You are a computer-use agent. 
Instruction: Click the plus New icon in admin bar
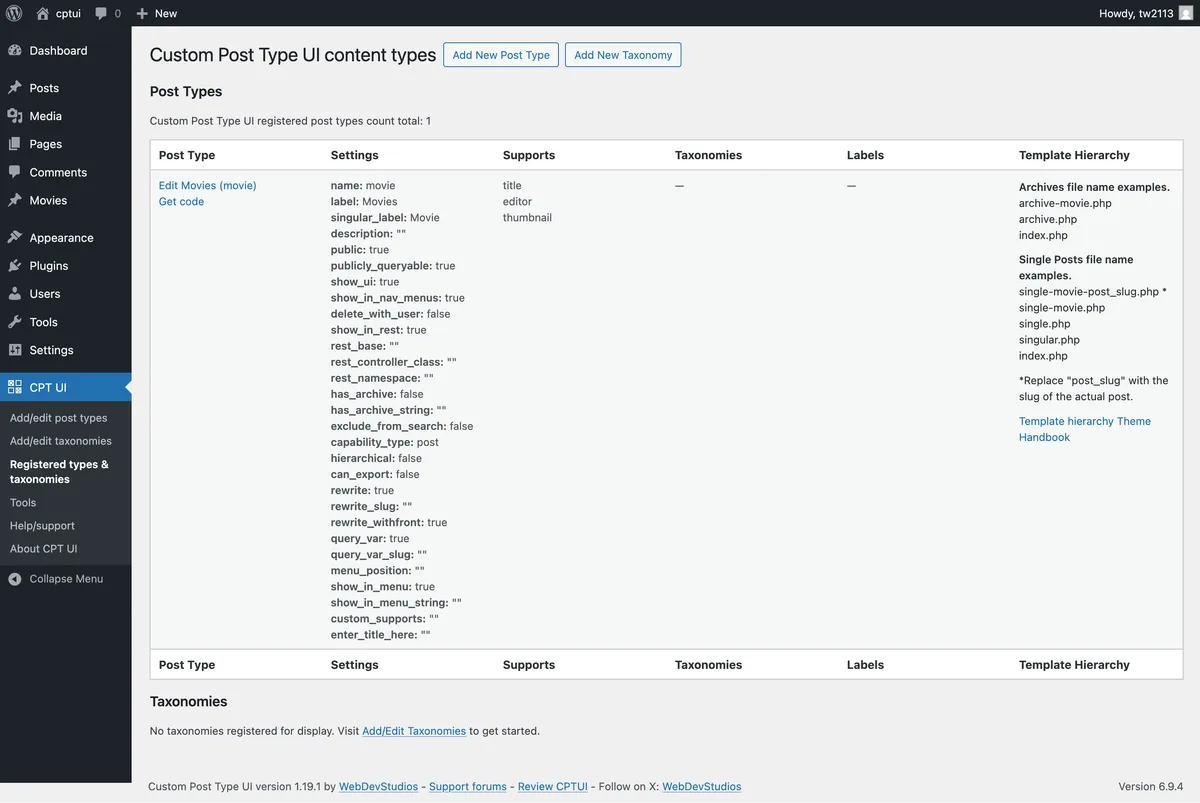(x=142, y=14)
